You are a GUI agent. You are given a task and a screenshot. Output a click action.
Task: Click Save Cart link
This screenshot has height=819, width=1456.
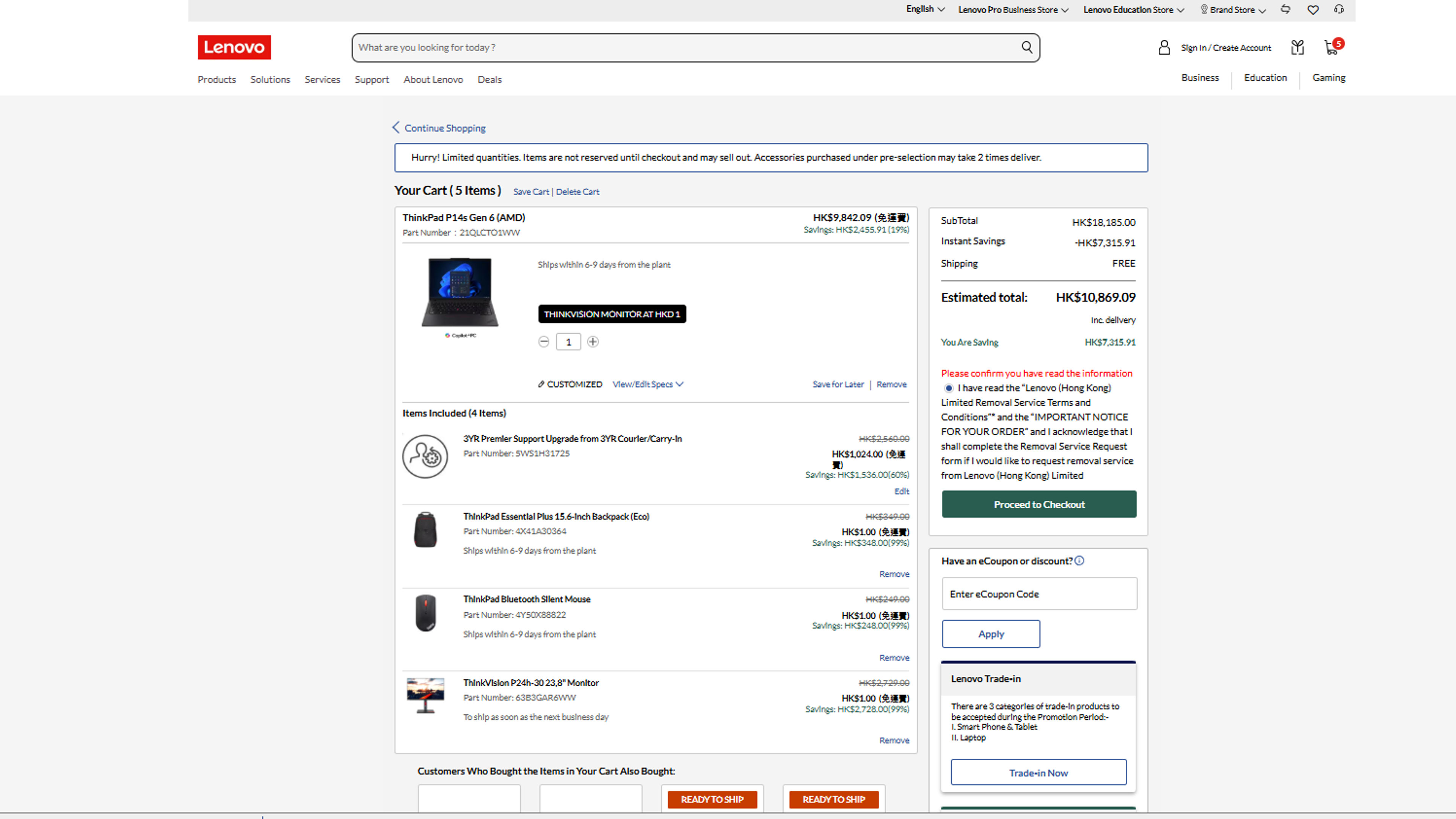click(x=531, y=192)
